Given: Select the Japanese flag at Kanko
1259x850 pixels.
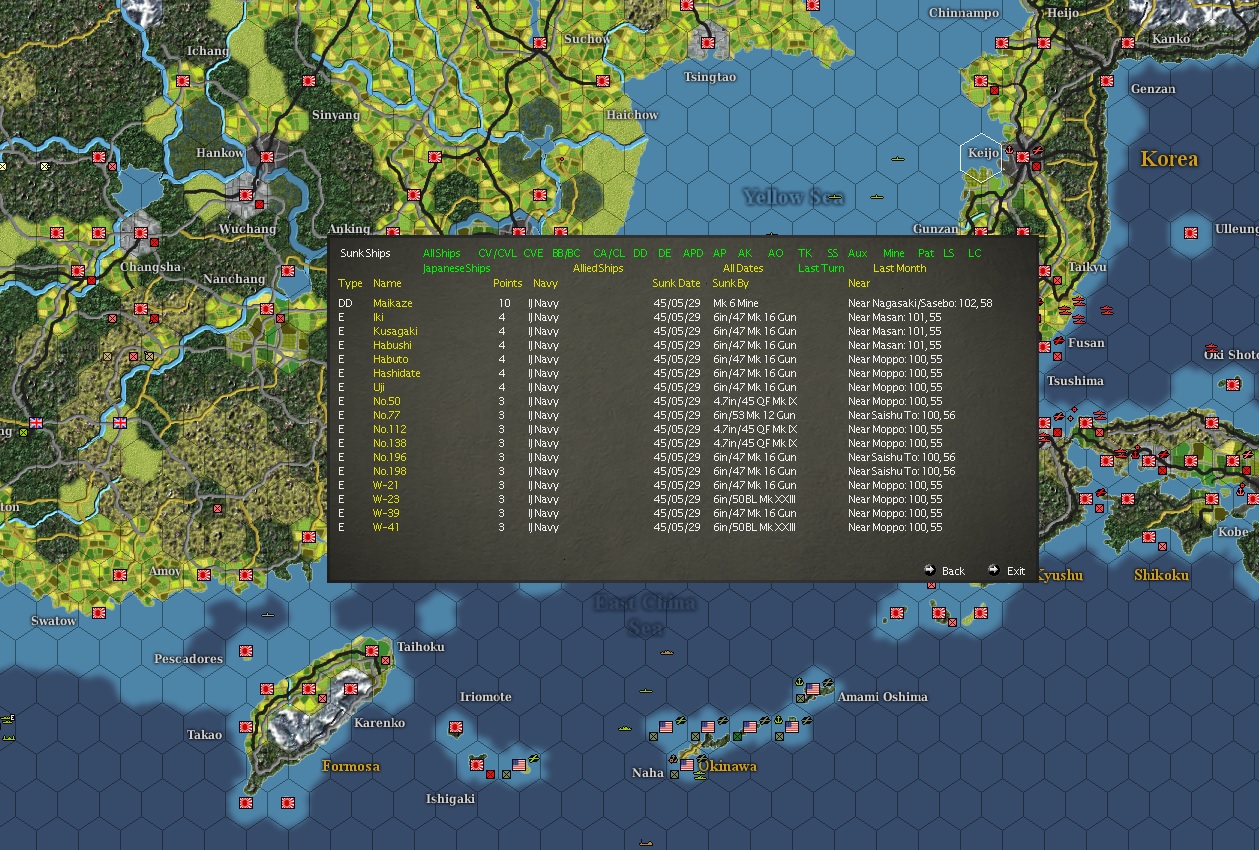Looking at the screenshot, I should (x=1128, y=43).
